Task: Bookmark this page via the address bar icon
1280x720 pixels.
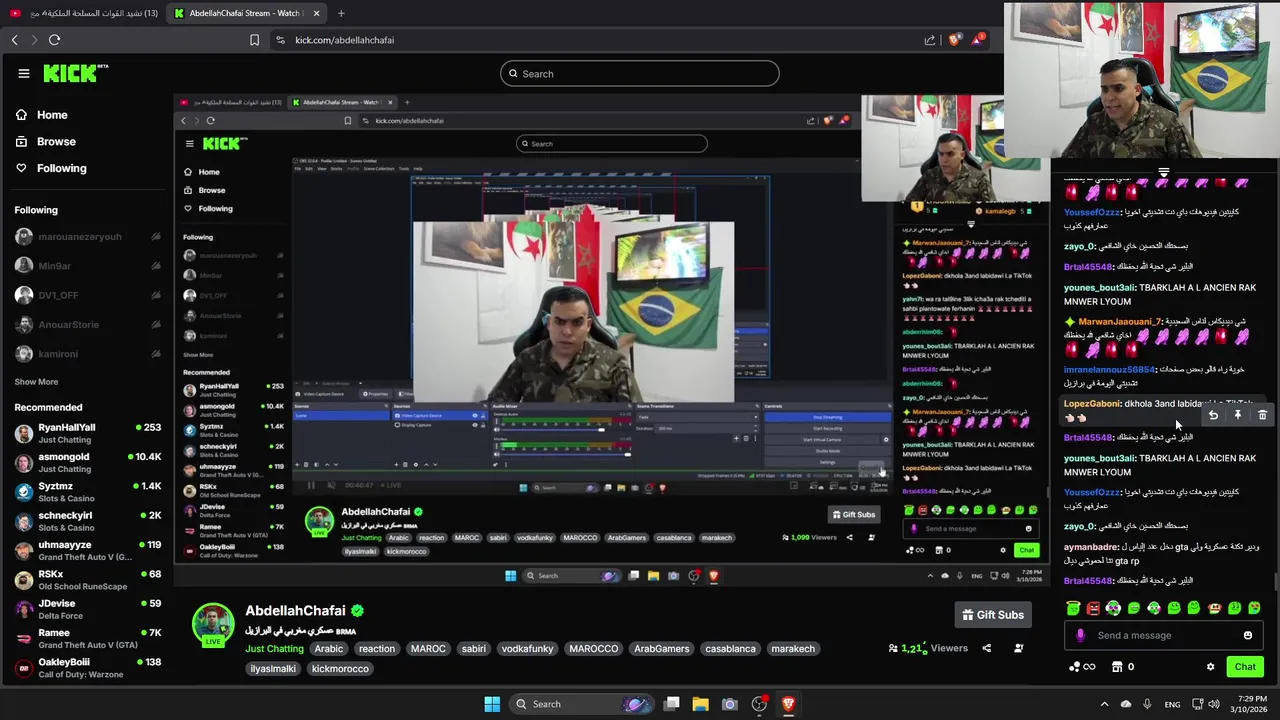Action: 254,40
